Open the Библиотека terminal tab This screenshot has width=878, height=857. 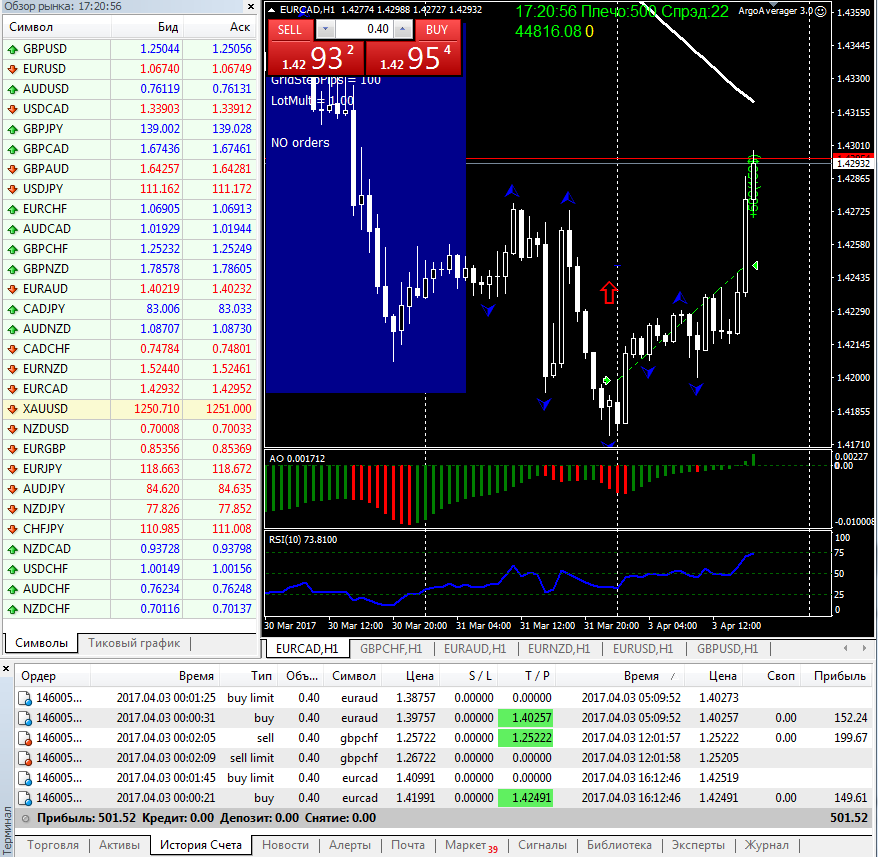[x=619, y=845]
